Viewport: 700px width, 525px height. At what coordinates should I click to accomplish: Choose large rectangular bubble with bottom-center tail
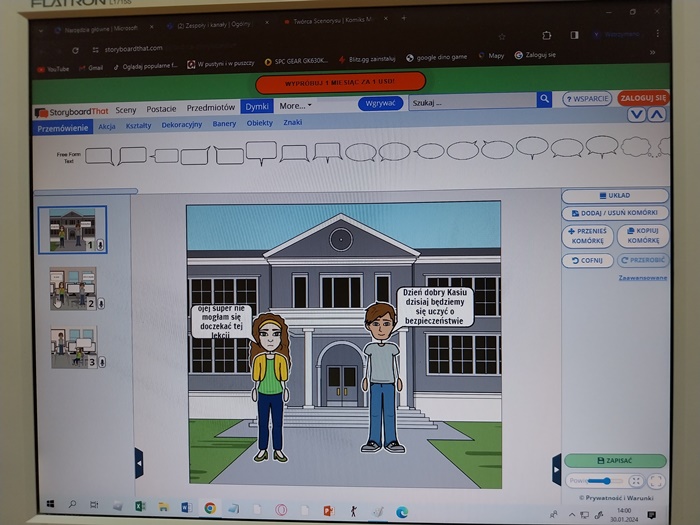point(261,153)
